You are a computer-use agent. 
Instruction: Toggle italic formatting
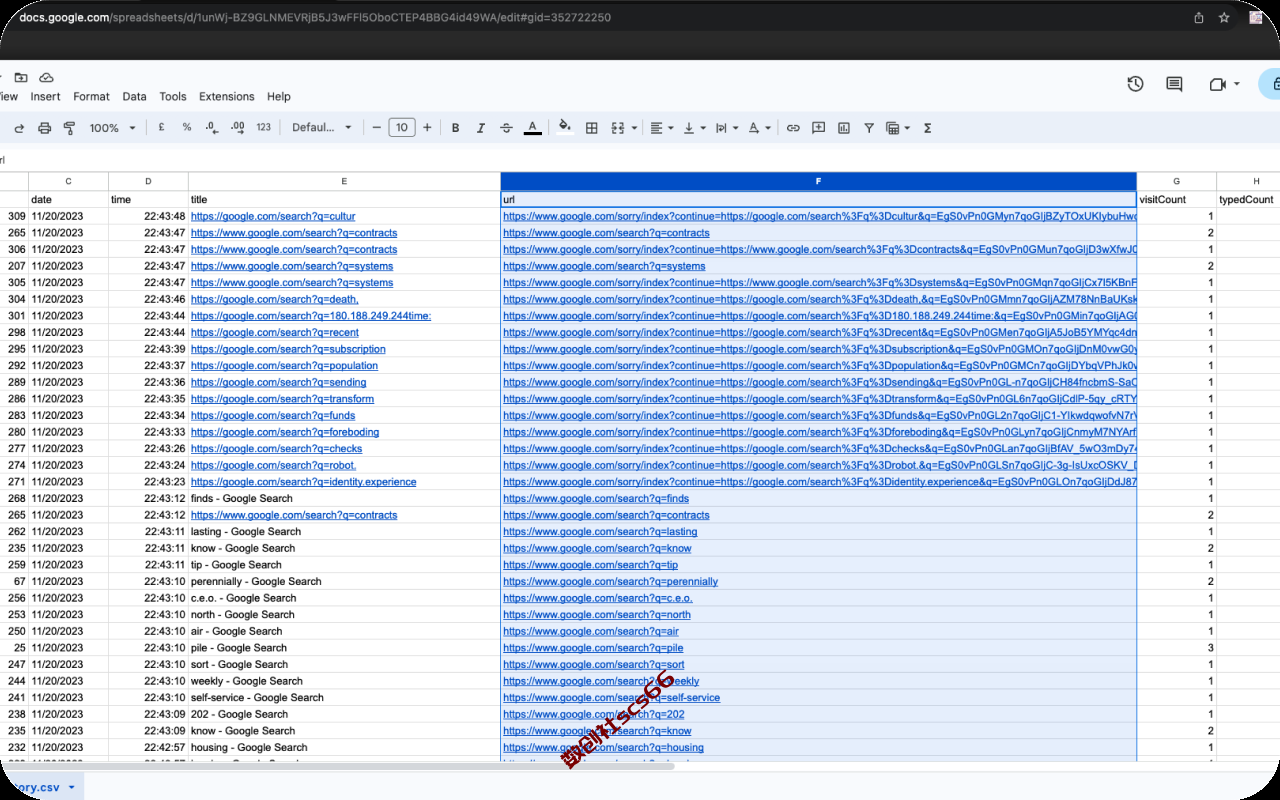tap(481, 128)
